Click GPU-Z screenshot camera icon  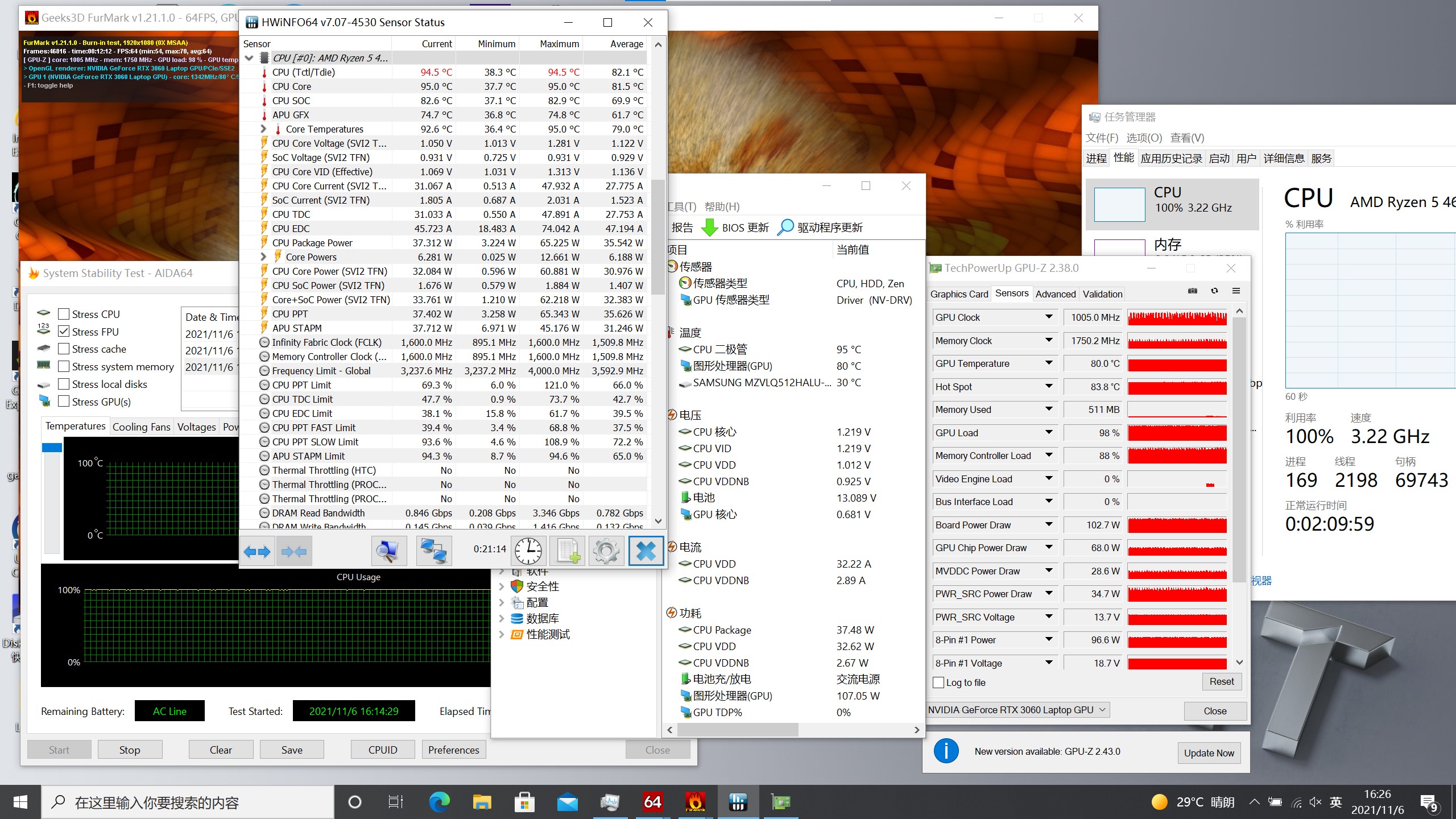1193,291
